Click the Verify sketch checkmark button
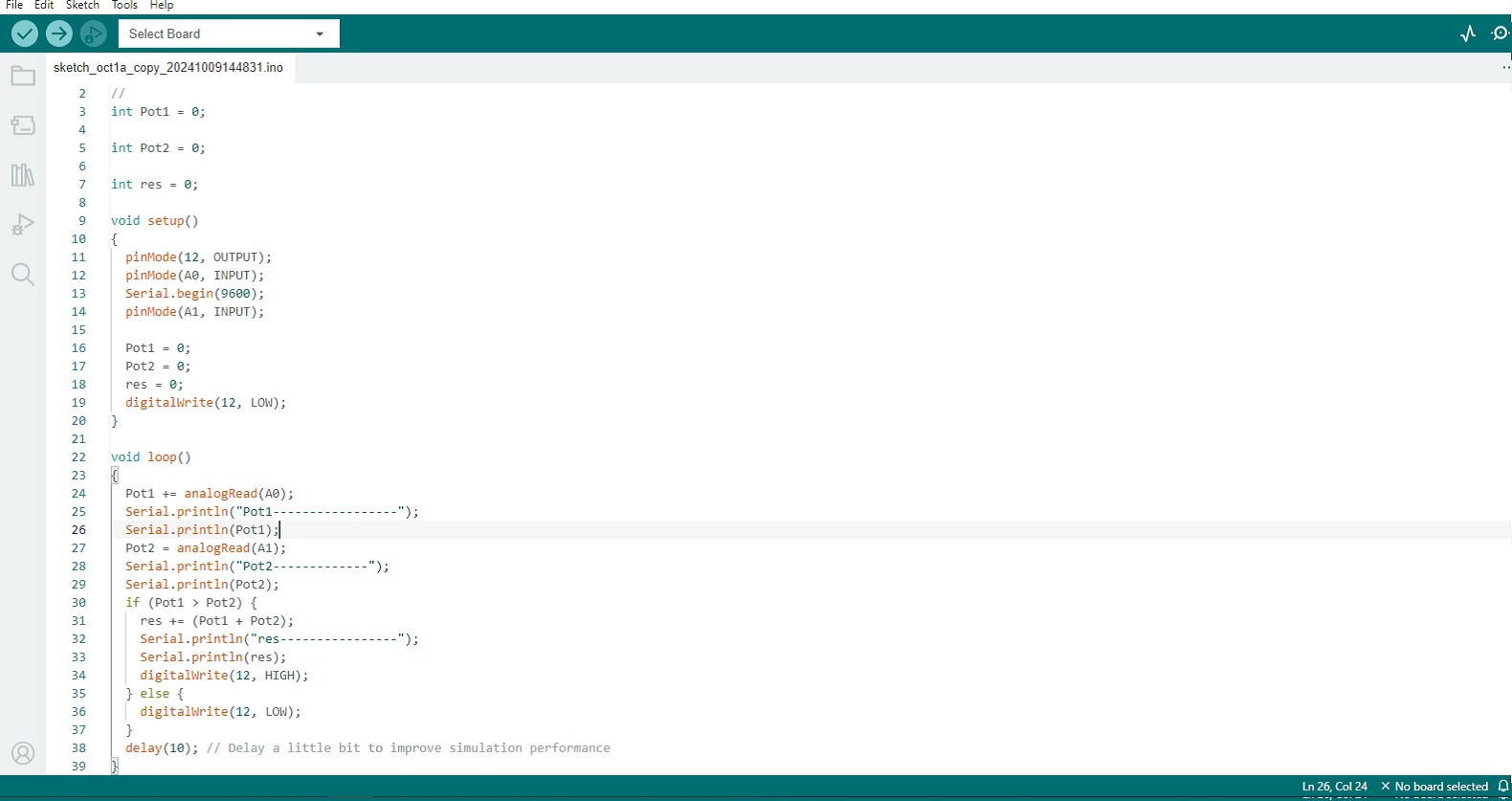The image size is (1512, 801). [x=25, y=33]
